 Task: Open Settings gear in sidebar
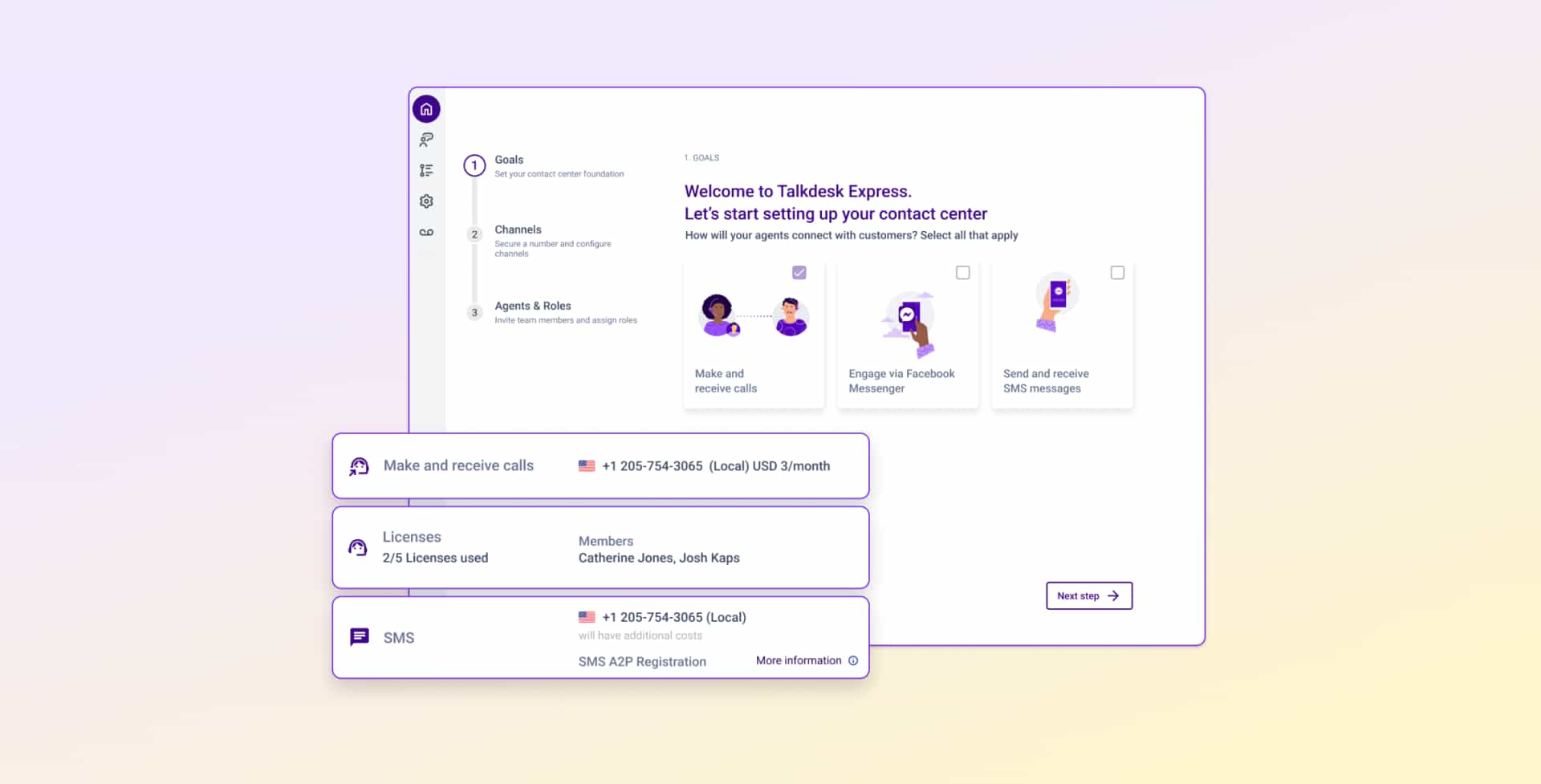point(426,201)
